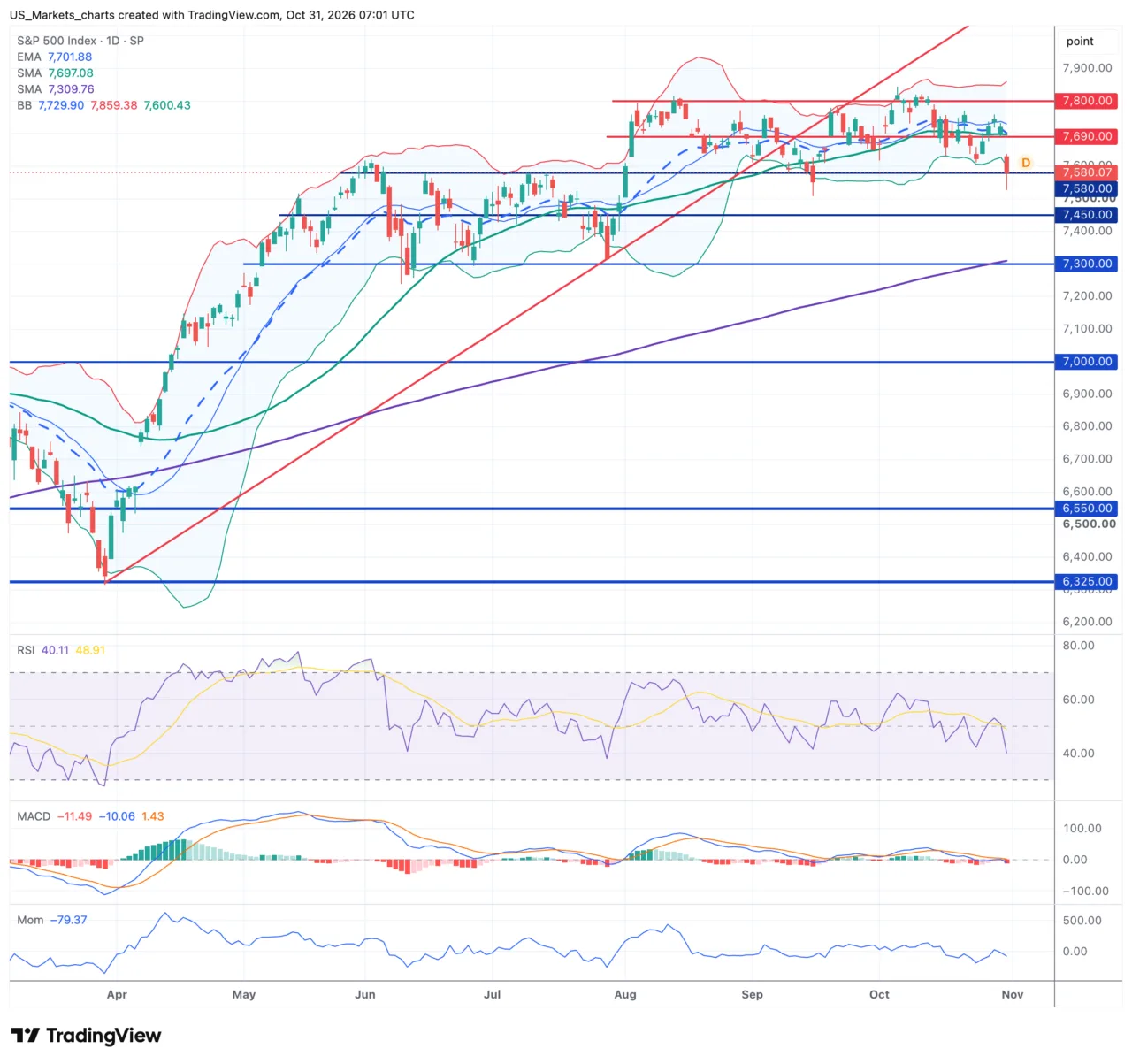Viewport: 1132px width, 1064px height.
Task: Click the 60.00 value on RSI axis
Action: tap(1078, 700)
